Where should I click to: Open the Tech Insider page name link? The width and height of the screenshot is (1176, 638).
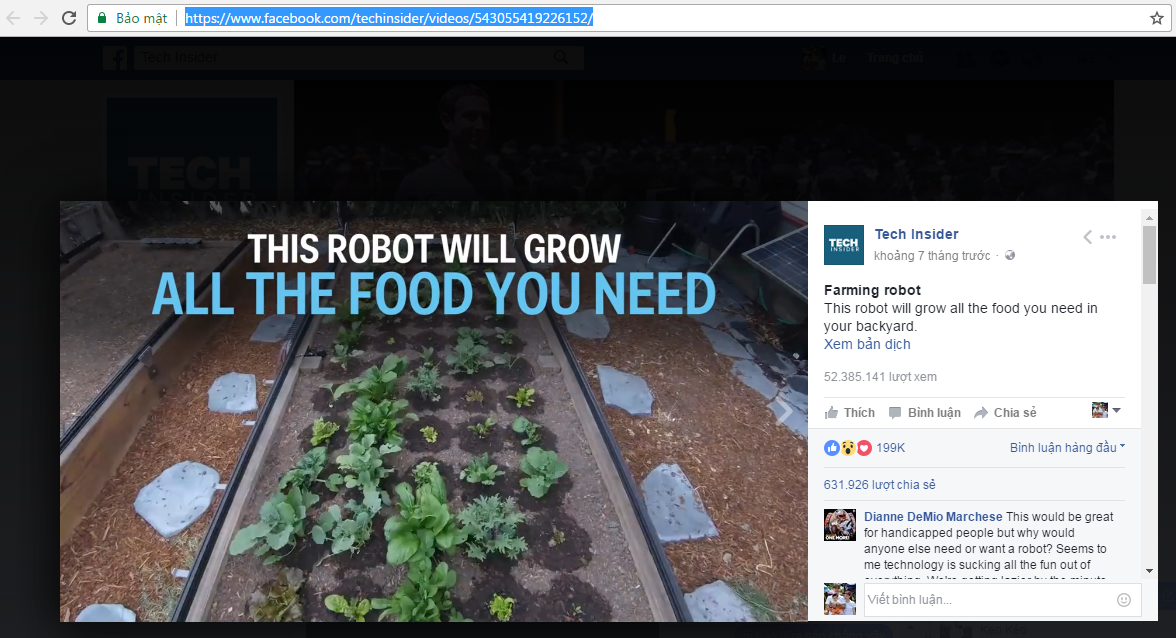tap(916, 234)
